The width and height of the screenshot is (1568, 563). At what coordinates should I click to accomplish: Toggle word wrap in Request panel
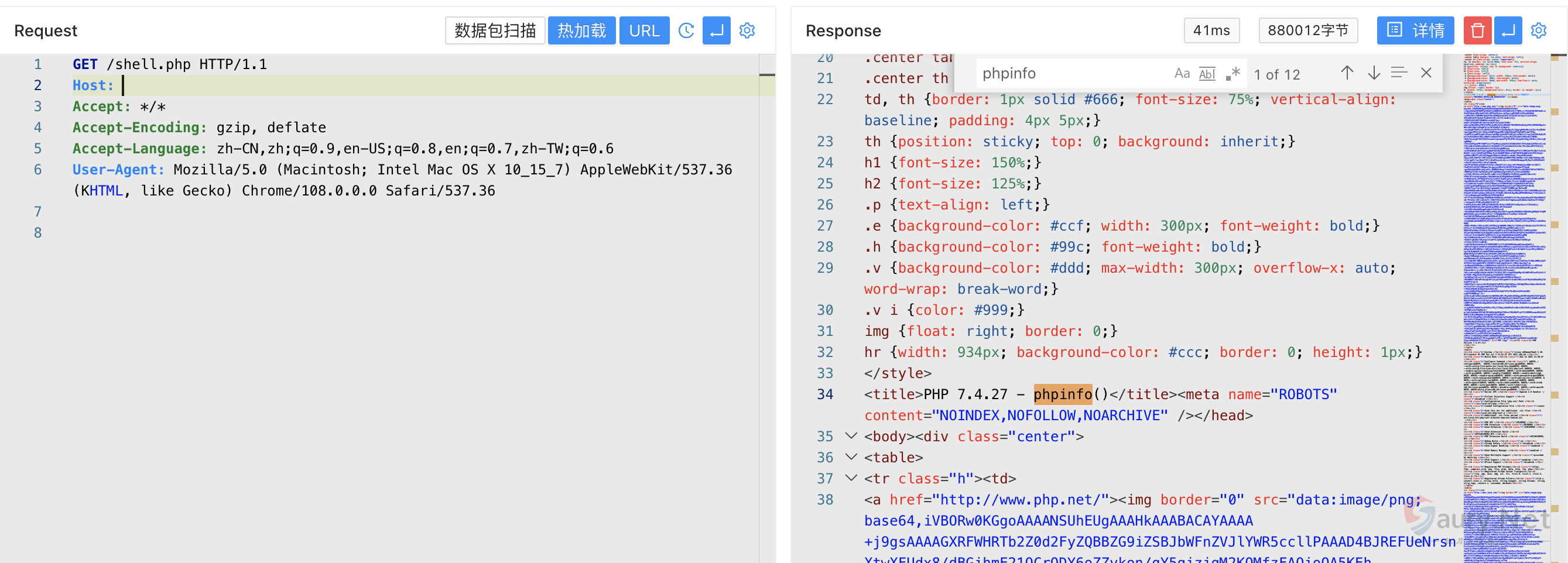click(717, 30)
